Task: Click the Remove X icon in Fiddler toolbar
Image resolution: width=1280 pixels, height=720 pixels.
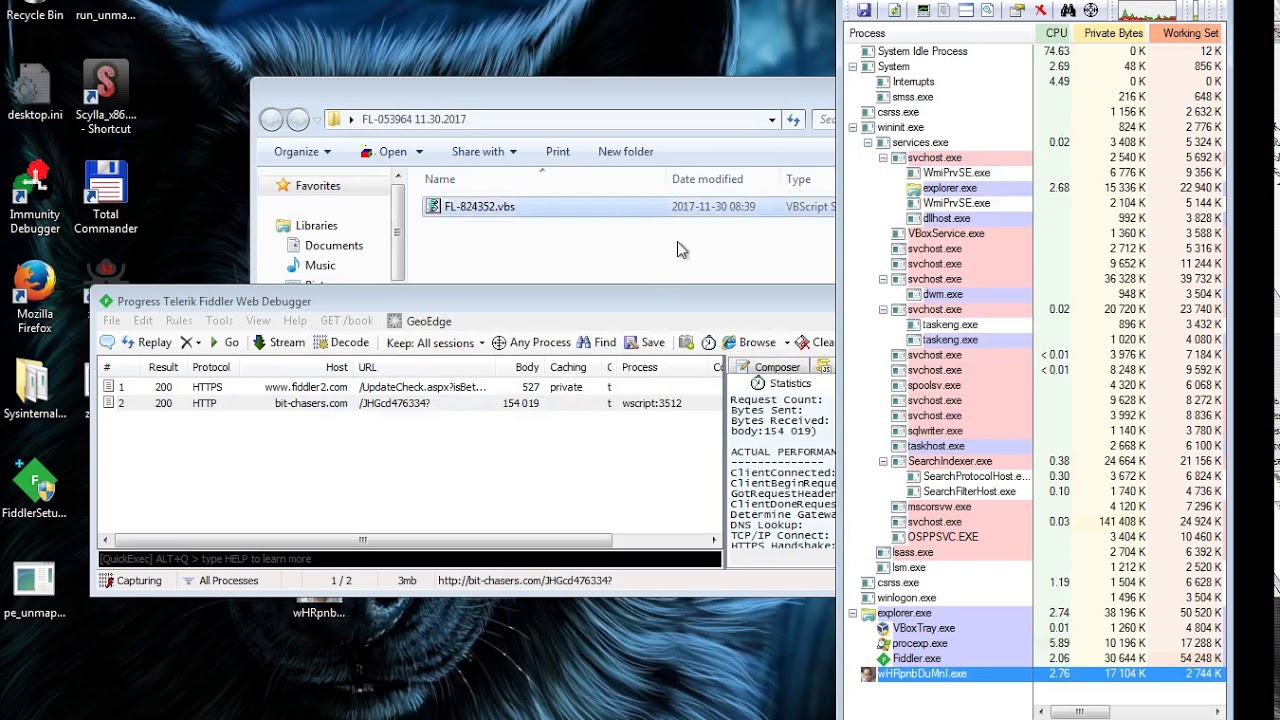Action: pos(185,342)
